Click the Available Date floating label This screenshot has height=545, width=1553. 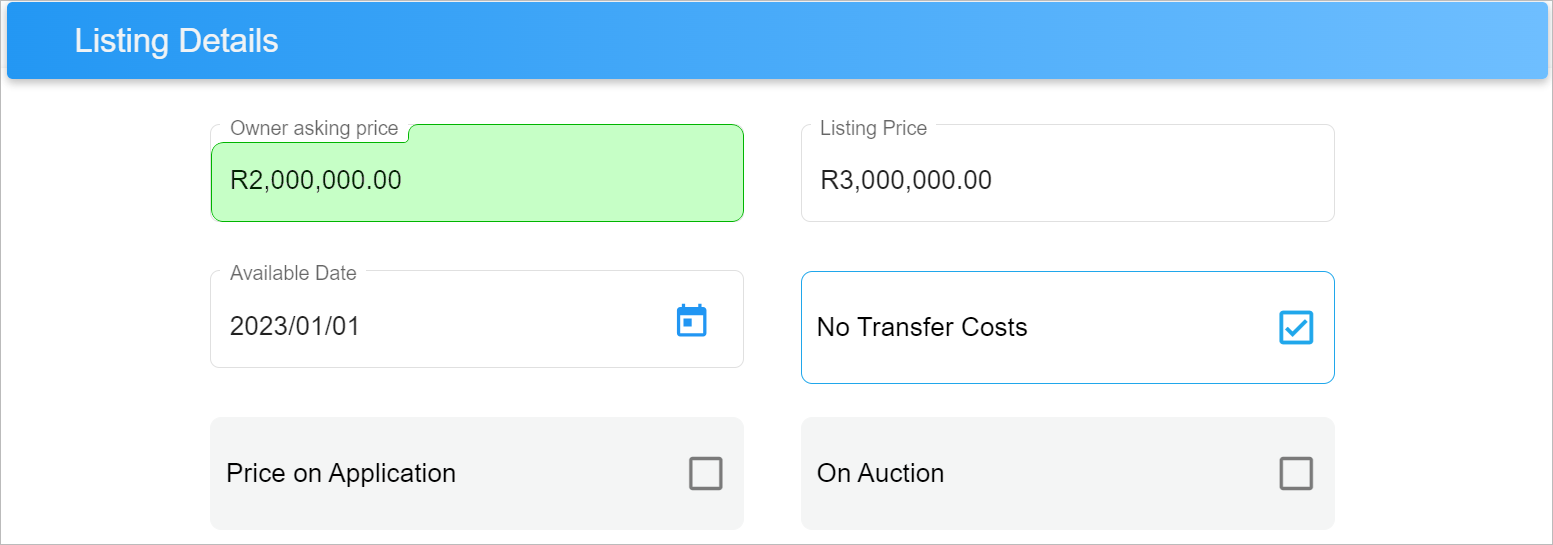[293, 273]
